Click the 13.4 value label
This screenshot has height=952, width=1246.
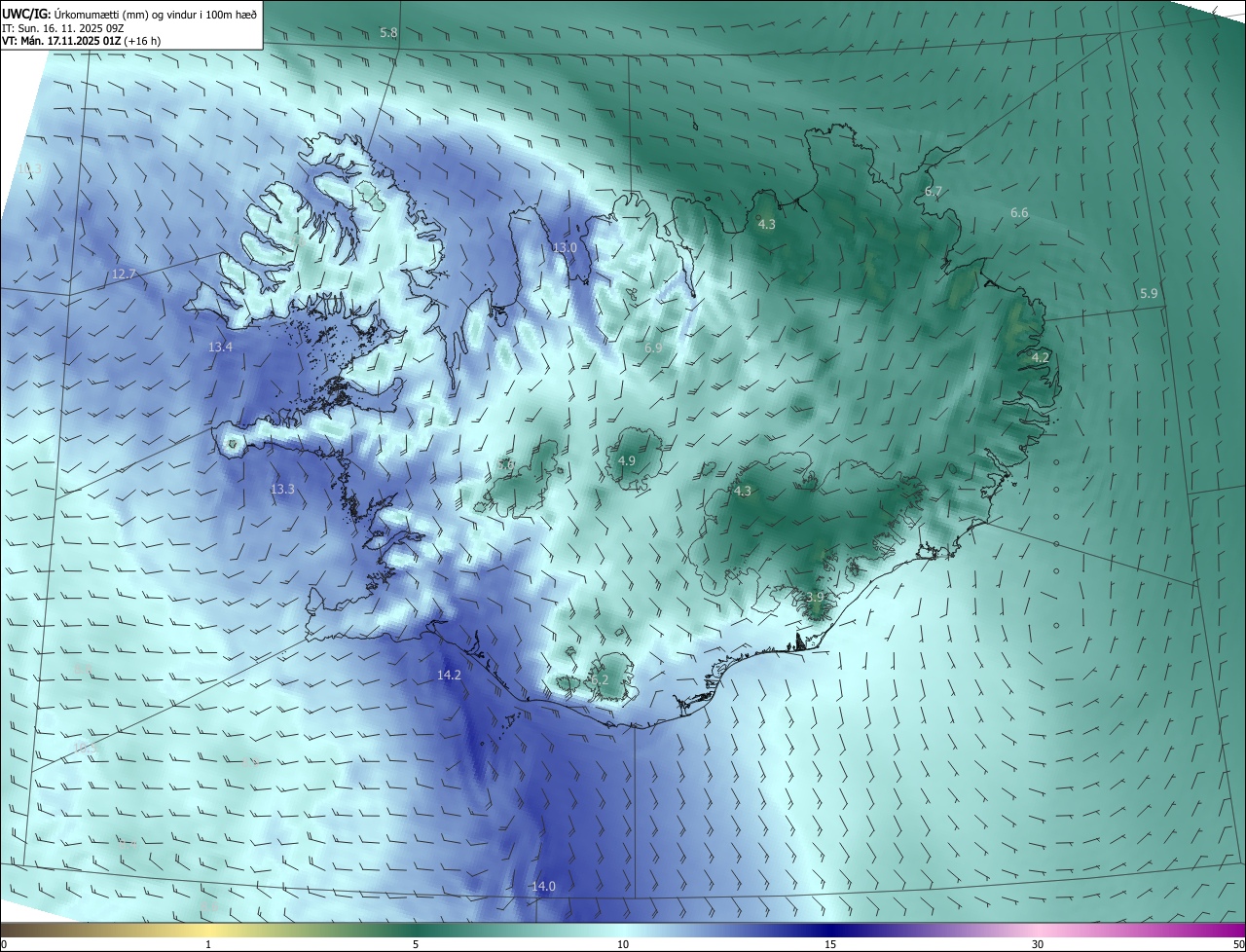221,348
